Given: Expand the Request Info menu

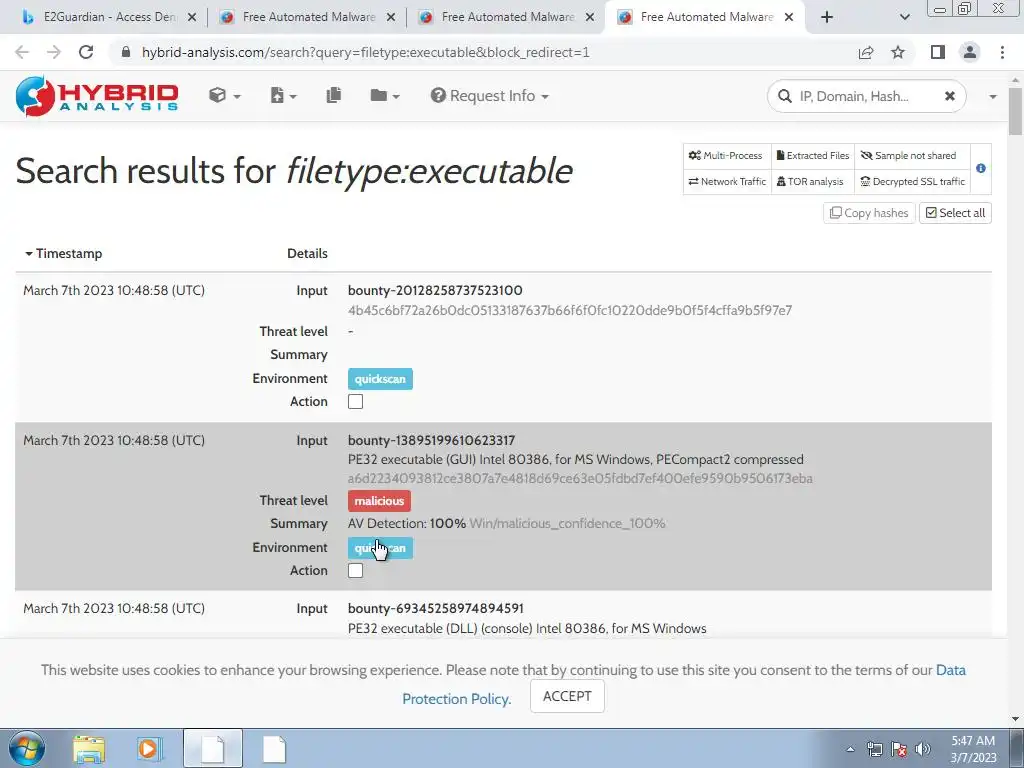Looking at the screenshot, I should [x=489, y=96].
